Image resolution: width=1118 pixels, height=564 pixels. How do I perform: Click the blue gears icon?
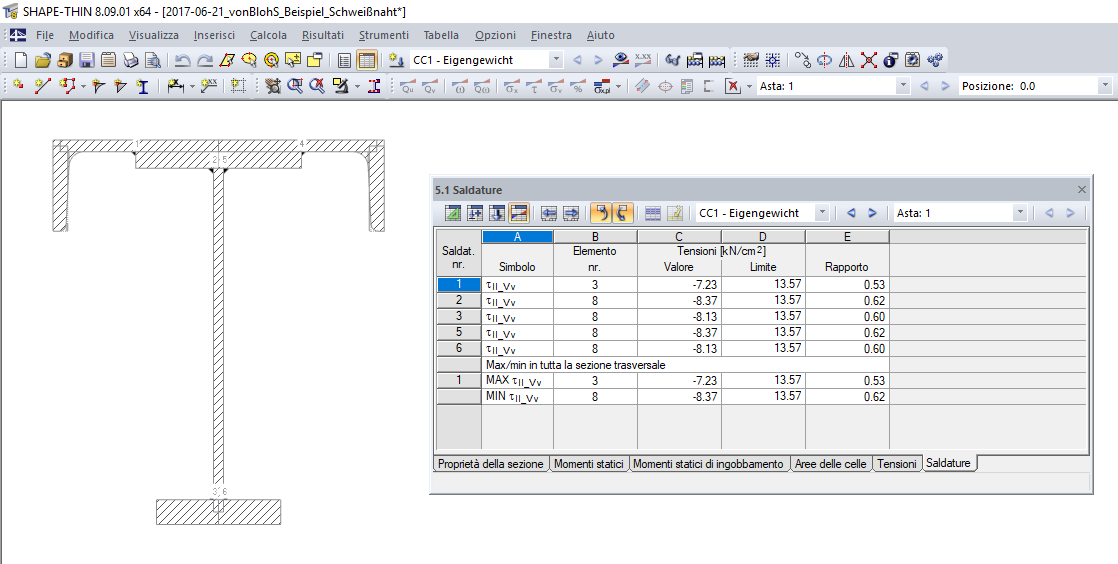935,61
